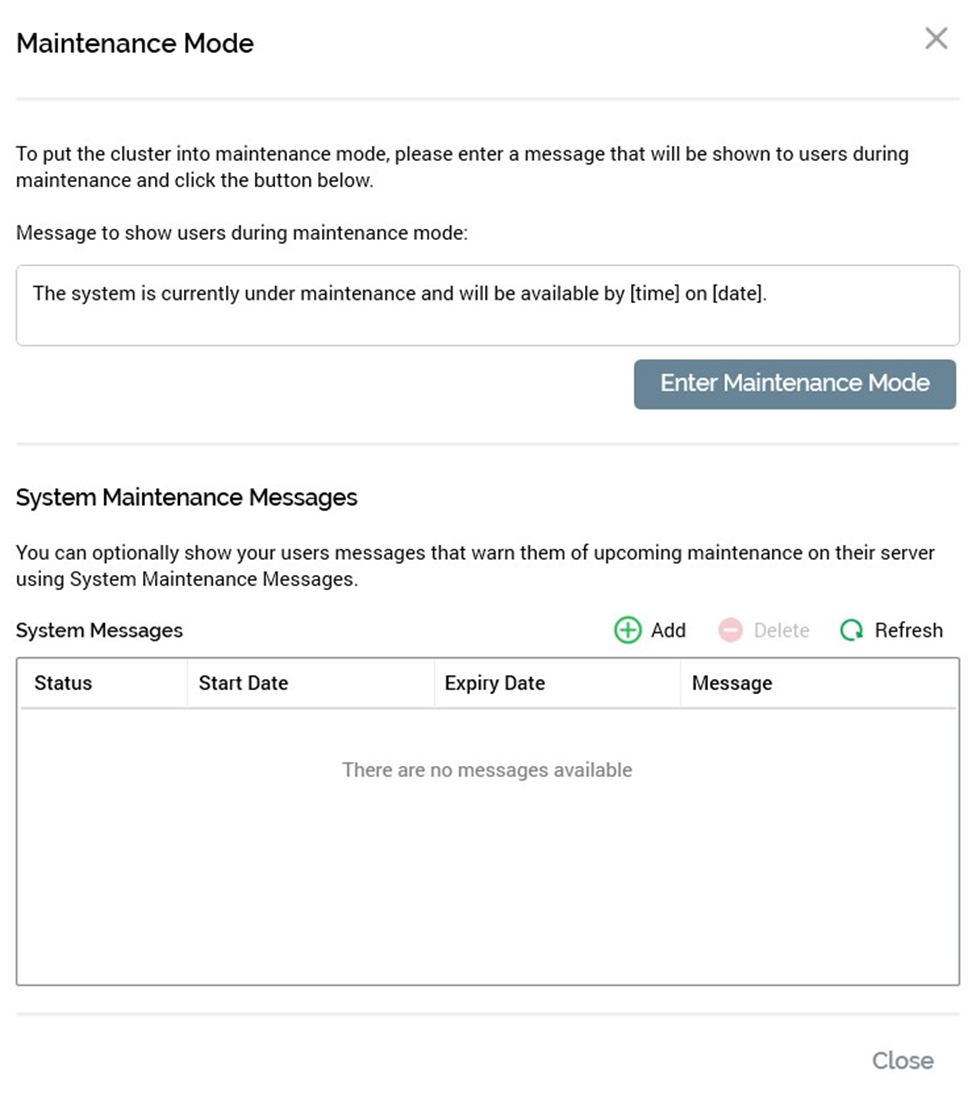
Task: Click the Message column header
Action: coord(732,683)
